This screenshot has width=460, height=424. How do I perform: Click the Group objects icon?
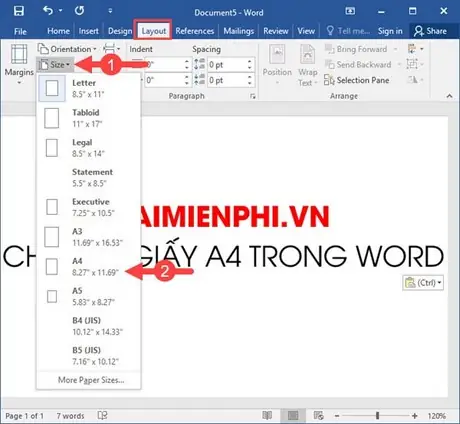tap(415, 64)
